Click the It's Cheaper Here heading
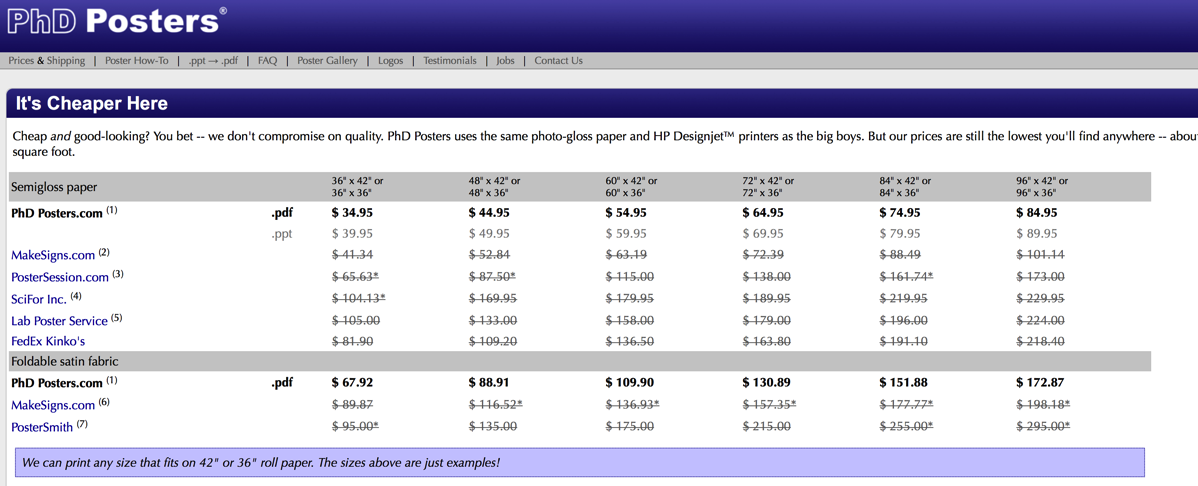The image size is (1198, 486). coord(92,103)
